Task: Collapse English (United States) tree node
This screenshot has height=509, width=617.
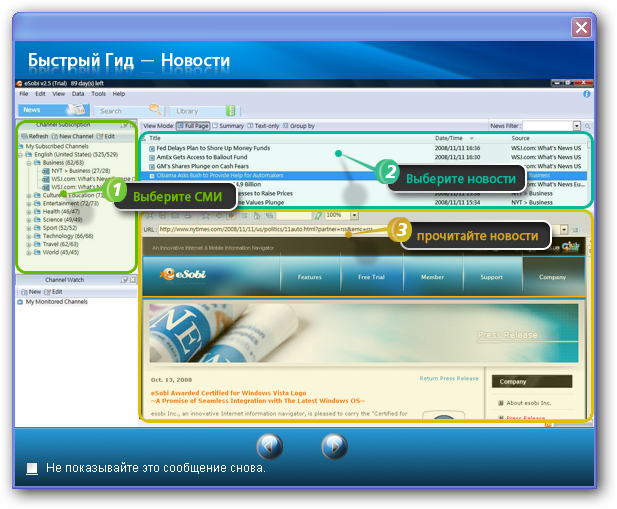Action: click(x=20, y=155)
